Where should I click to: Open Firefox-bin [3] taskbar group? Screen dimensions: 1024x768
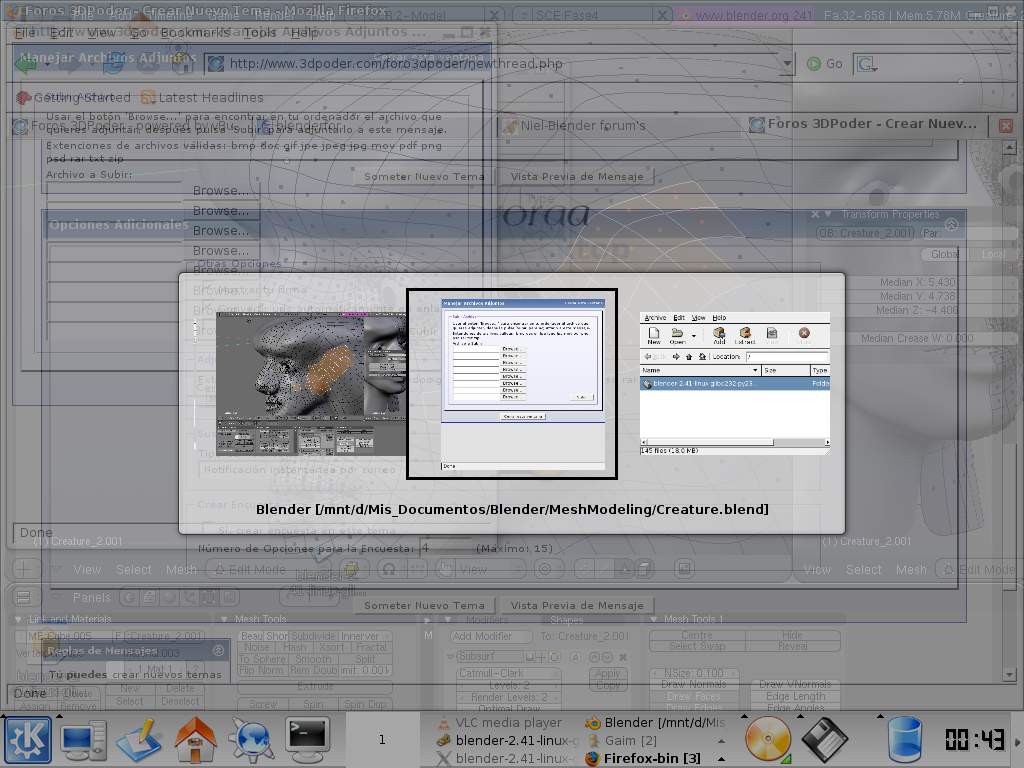pyautogui.click(x=656, y=758)
